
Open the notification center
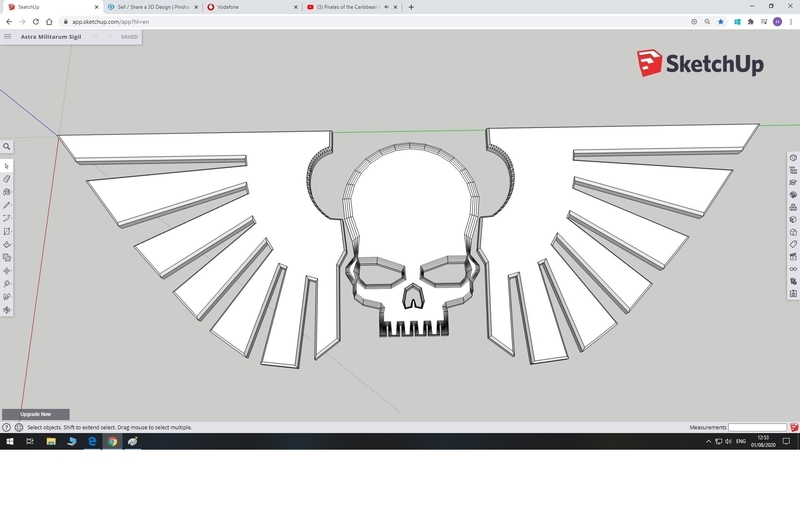[786, 441]
